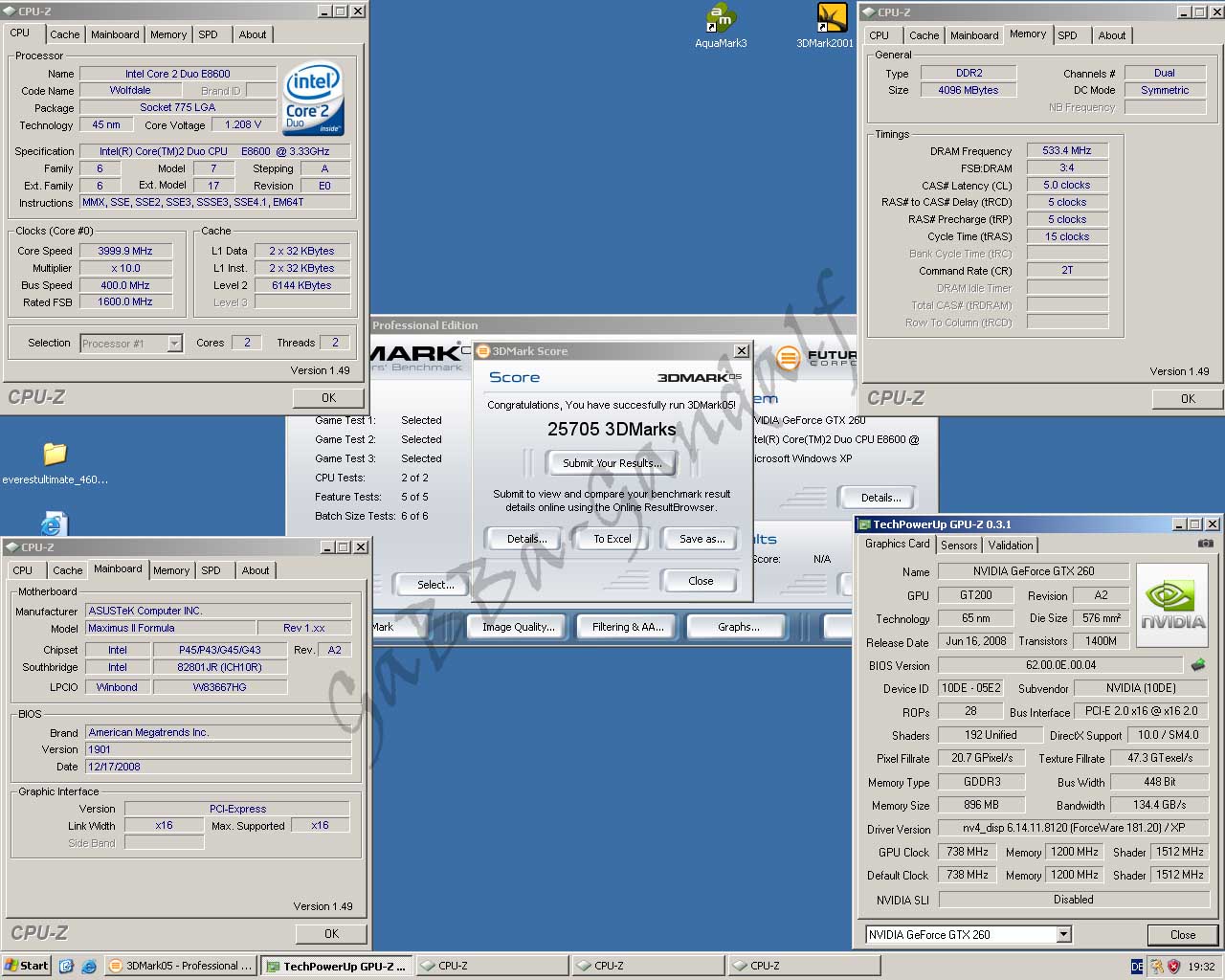Close the 3DMark Score dialog with X
This screenshot has width=1225, height=980.
point(741,351)
